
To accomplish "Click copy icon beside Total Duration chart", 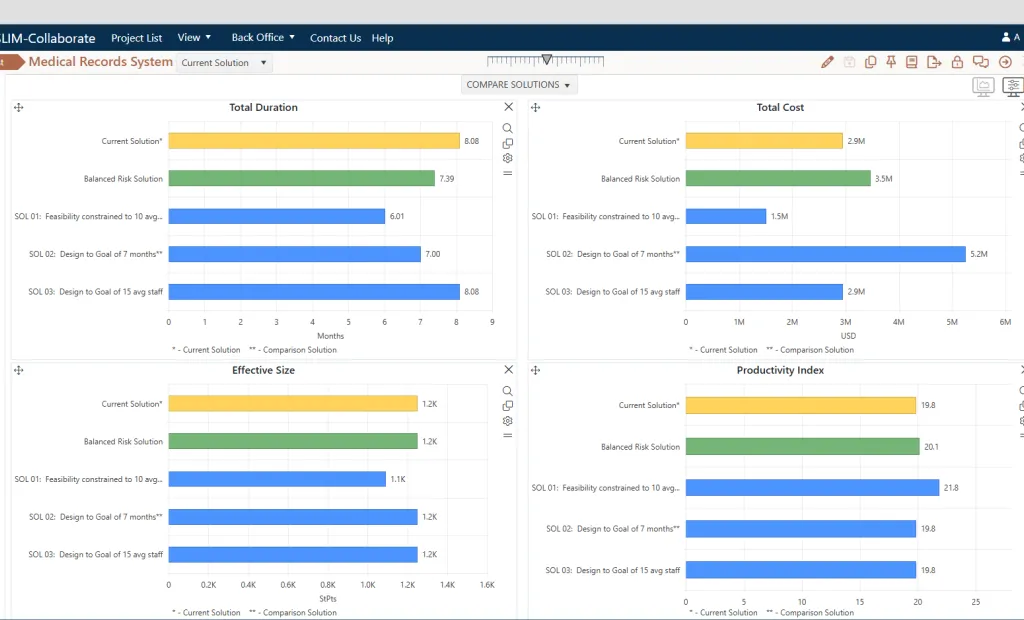I will [x=507, y=143].
